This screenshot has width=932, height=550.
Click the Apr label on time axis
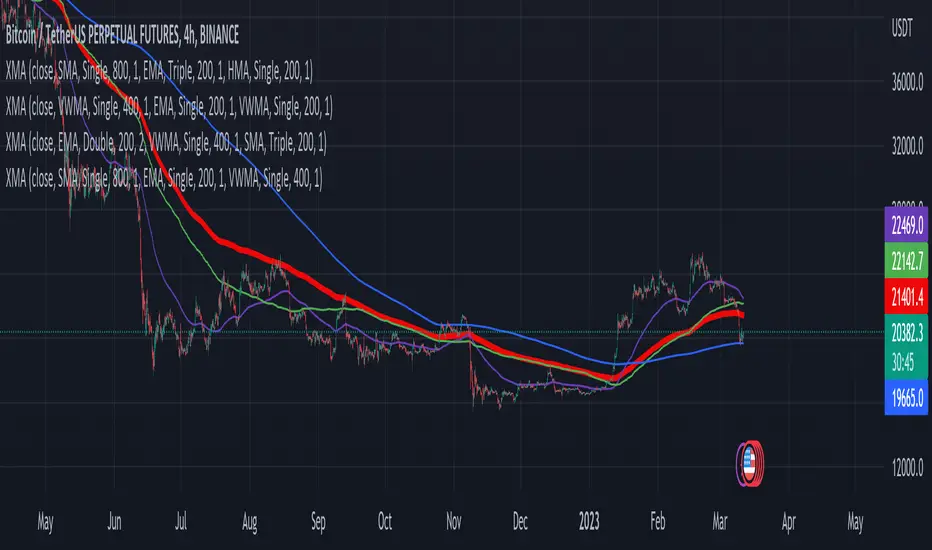(x=787, y=521)
